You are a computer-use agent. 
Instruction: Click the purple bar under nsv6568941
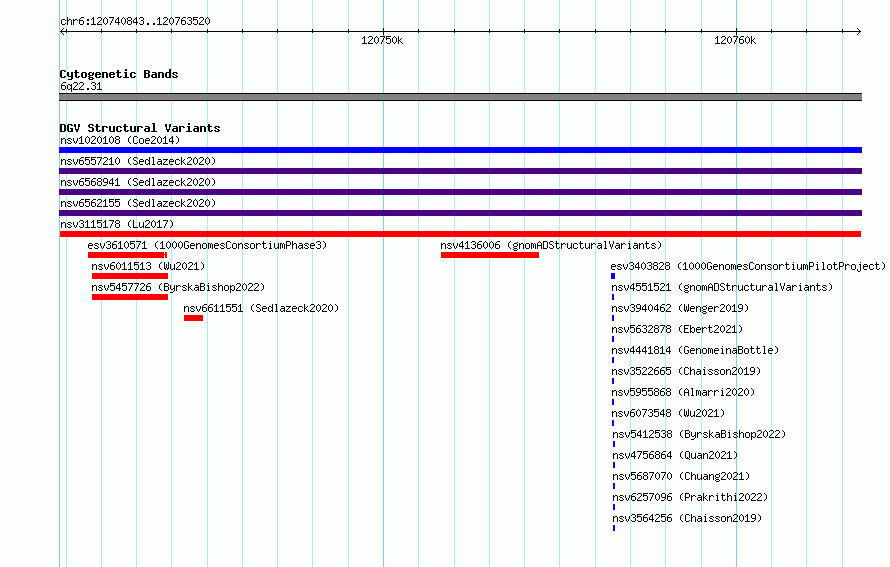click(x=460, y=192)
